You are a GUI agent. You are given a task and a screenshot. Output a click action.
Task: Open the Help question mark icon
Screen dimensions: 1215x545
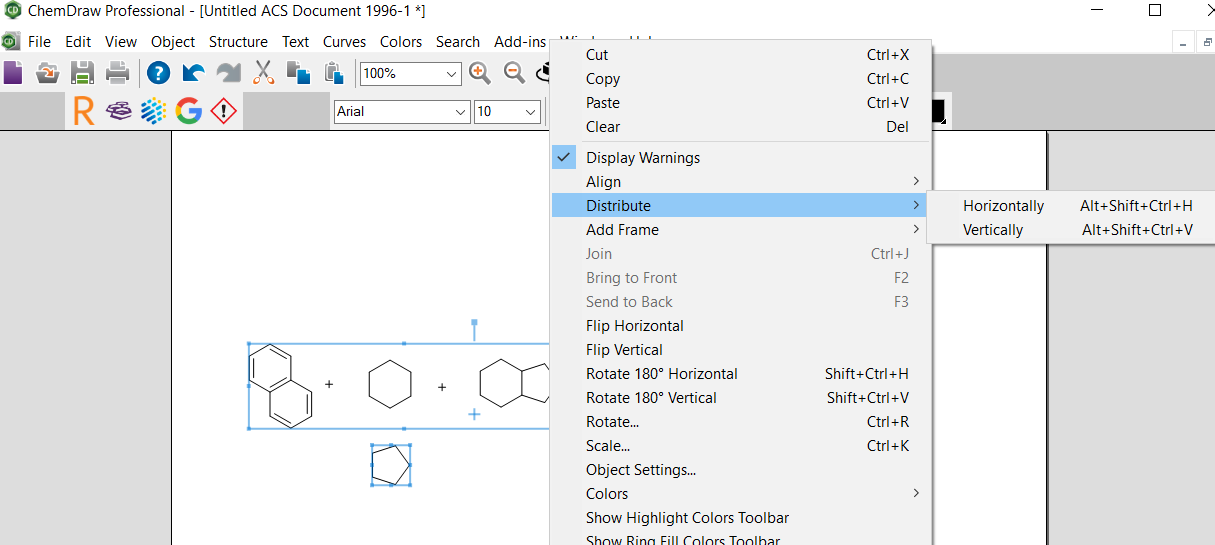(x=159, y=73)
